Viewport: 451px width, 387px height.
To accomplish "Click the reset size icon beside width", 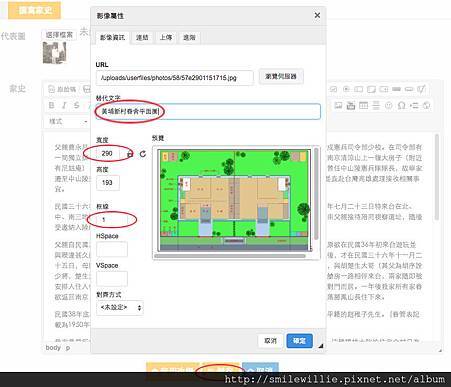I will click(143, 154).
